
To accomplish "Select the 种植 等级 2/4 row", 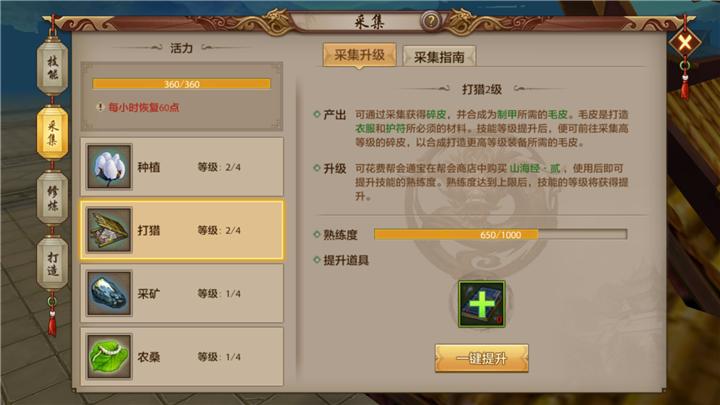I will coord(182,167).
